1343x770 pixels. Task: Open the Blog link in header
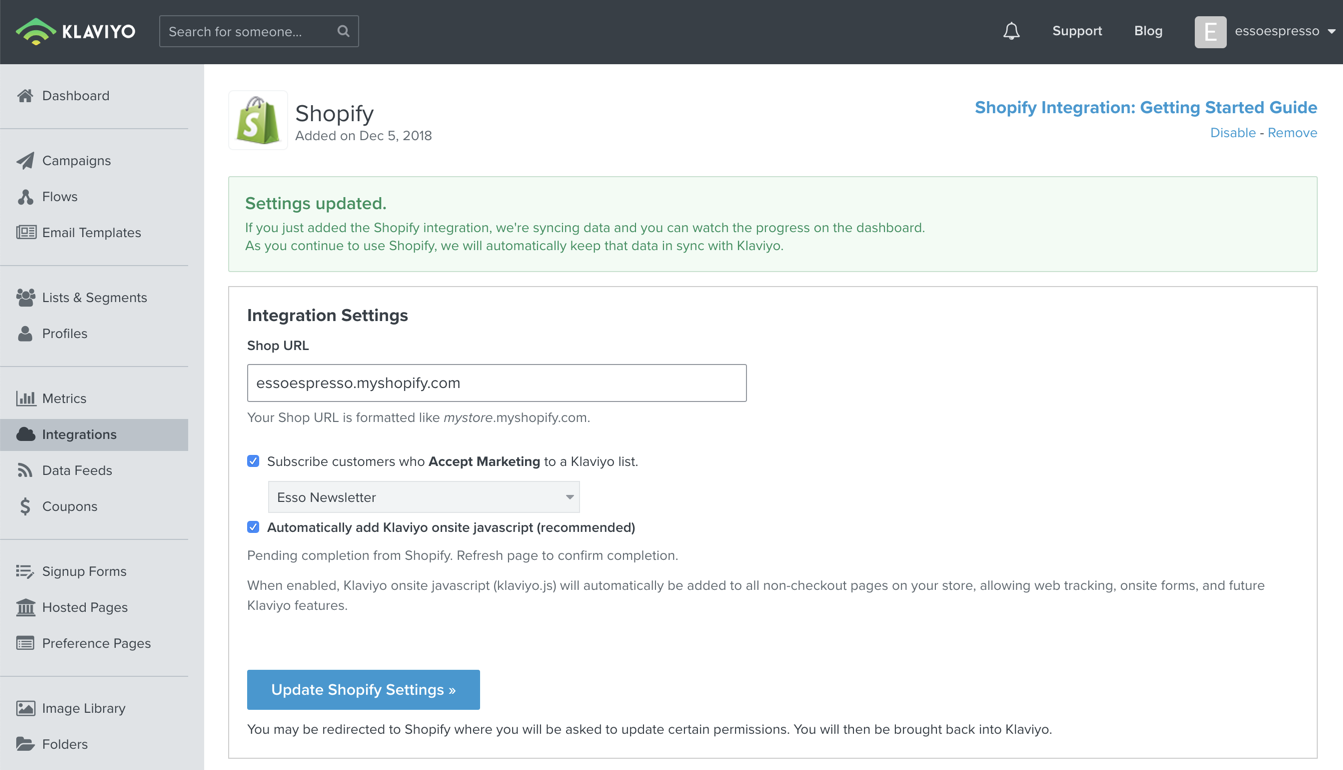coord(1148,31)
